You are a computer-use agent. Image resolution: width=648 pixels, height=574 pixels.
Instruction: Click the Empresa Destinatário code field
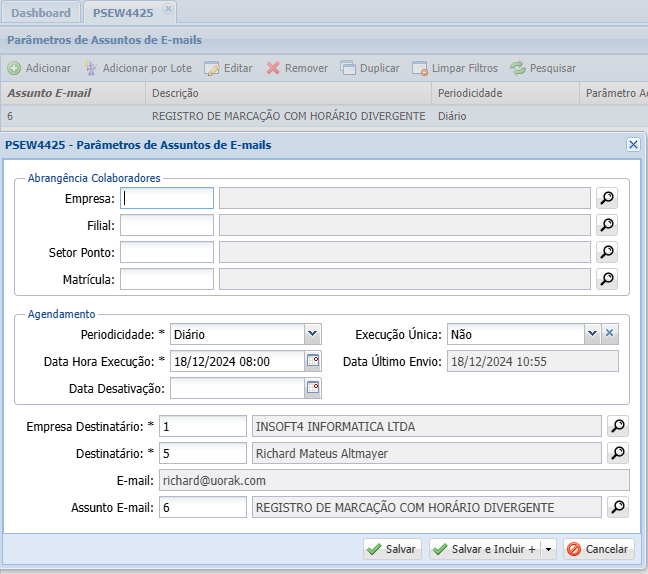pyautogui.click(x=203, y=426)
